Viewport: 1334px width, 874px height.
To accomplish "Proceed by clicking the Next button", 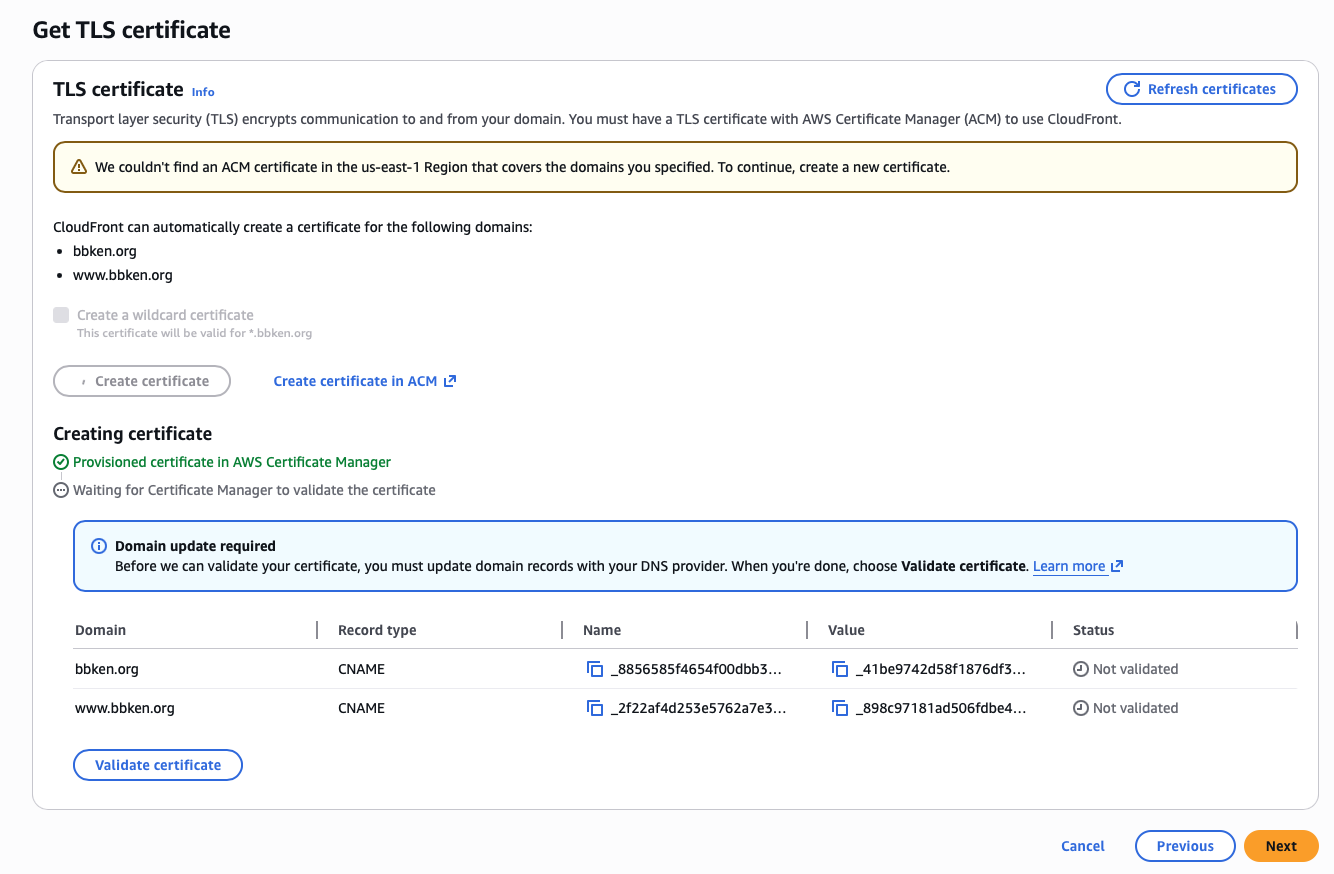I will point(1280,846).
